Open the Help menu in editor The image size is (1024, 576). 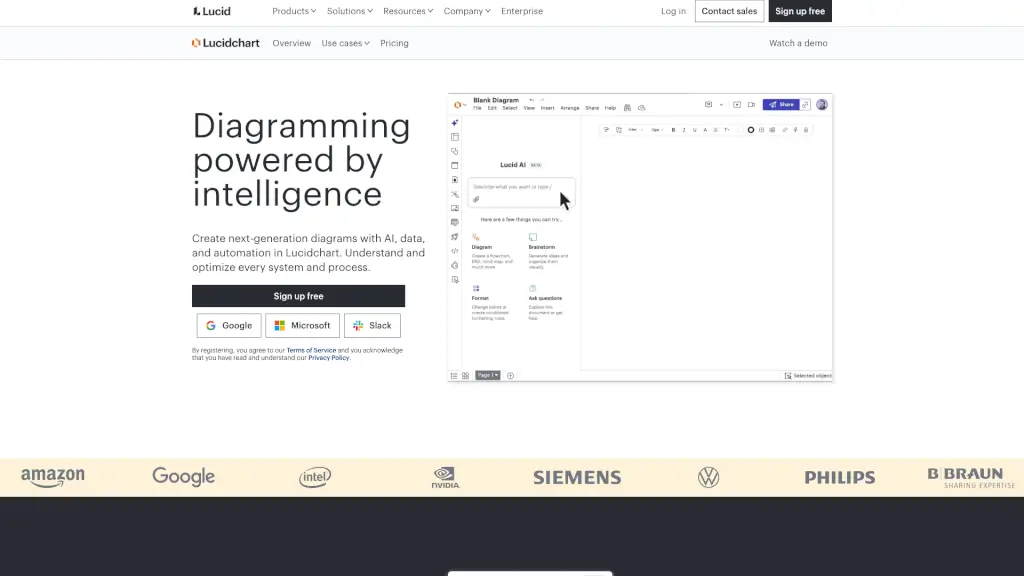(x=610, y=108)
